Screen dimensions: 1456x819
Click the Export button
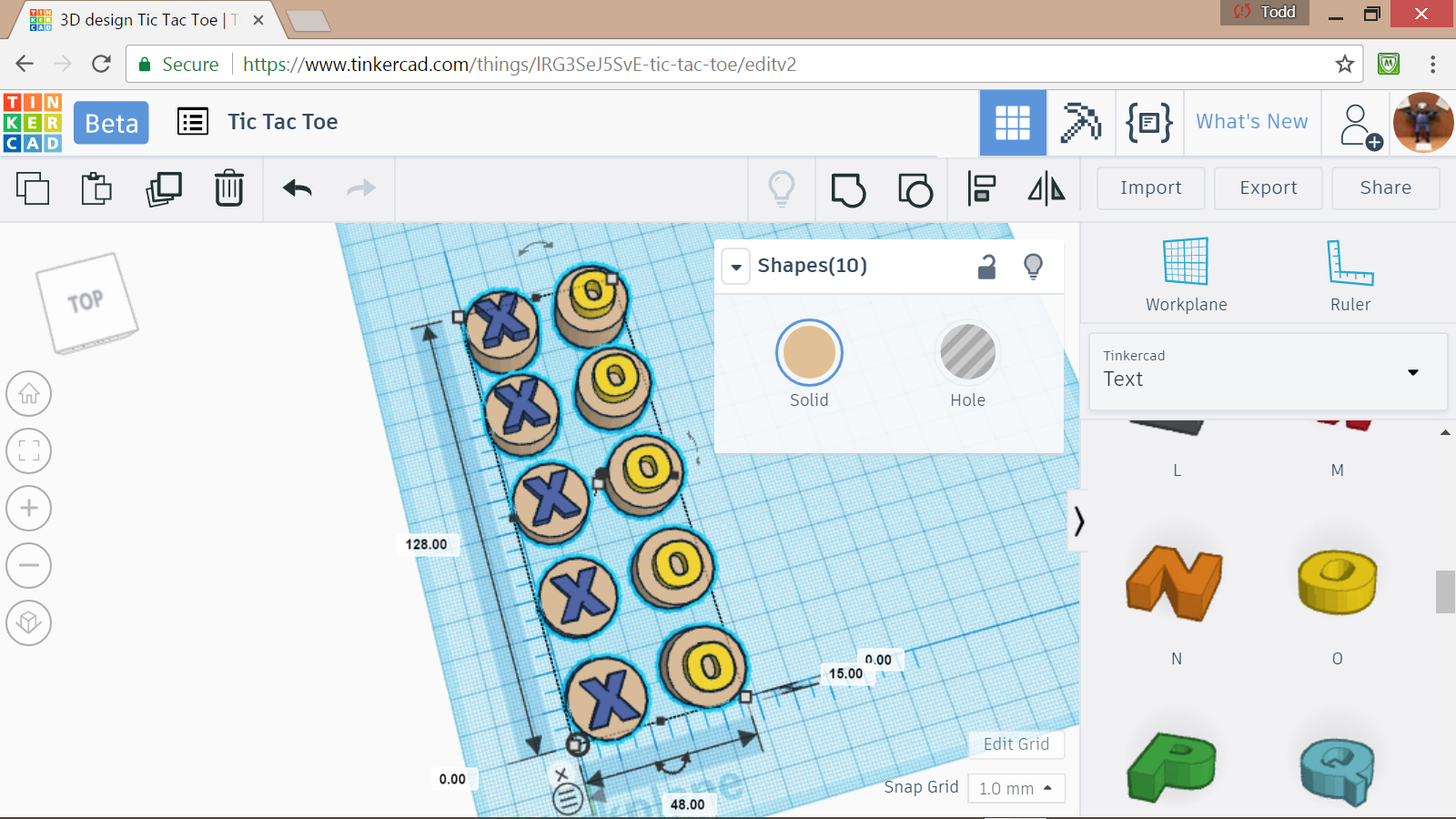(x=1268, y=187)
